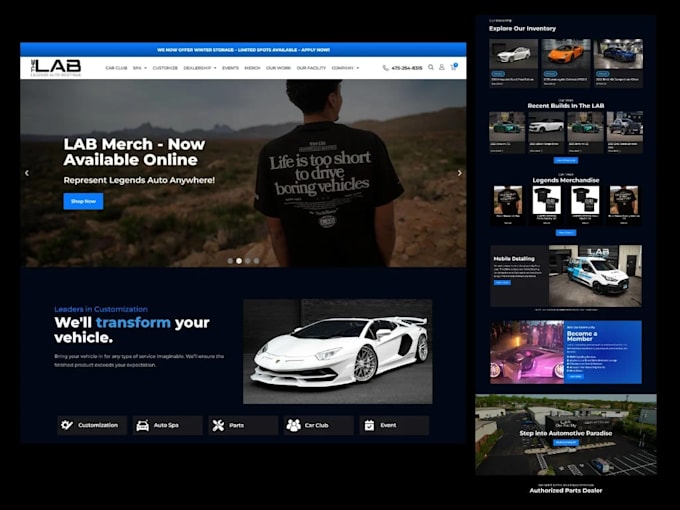This screenshot has height=510, width=680.
Task: Click blue button under Legends Merchandise
Action: pos(566,233)
